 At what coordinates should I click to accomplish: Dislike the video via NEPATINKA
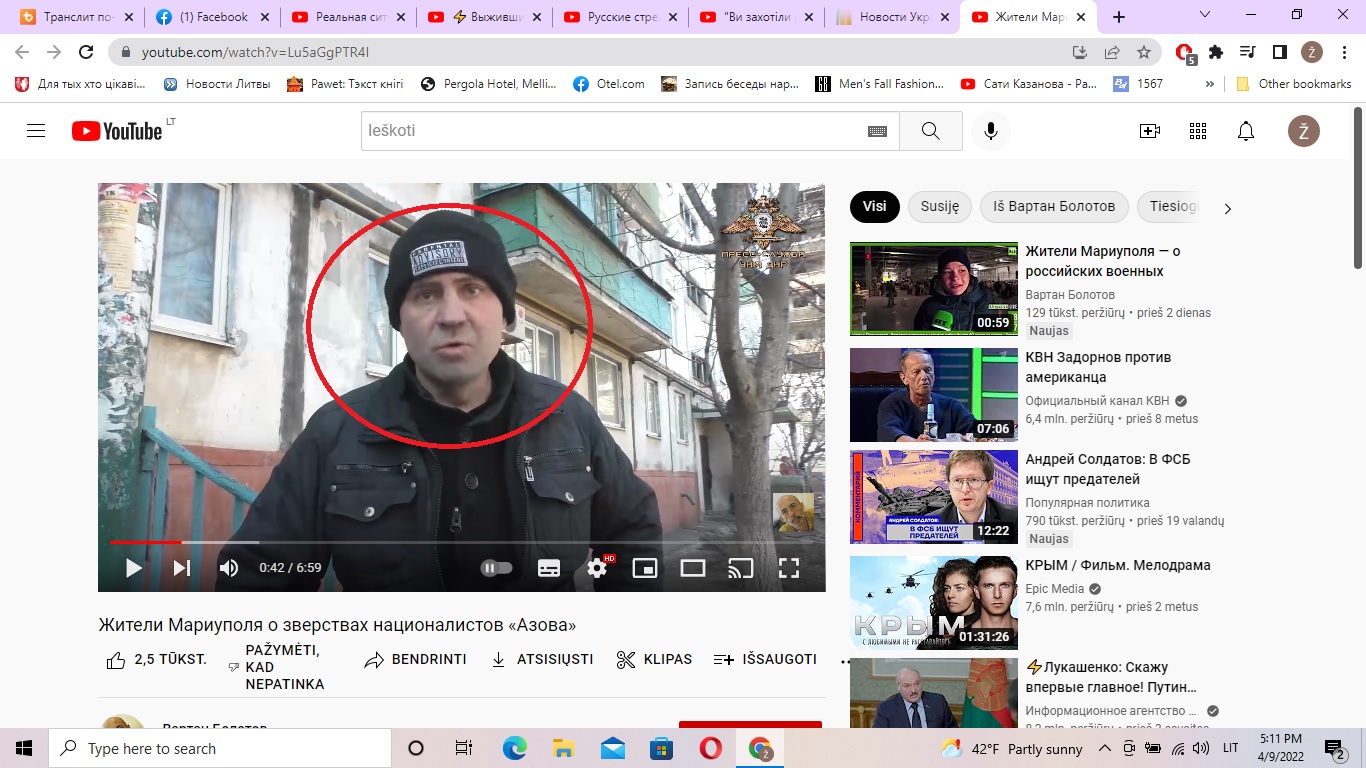(x=275, y=667)
